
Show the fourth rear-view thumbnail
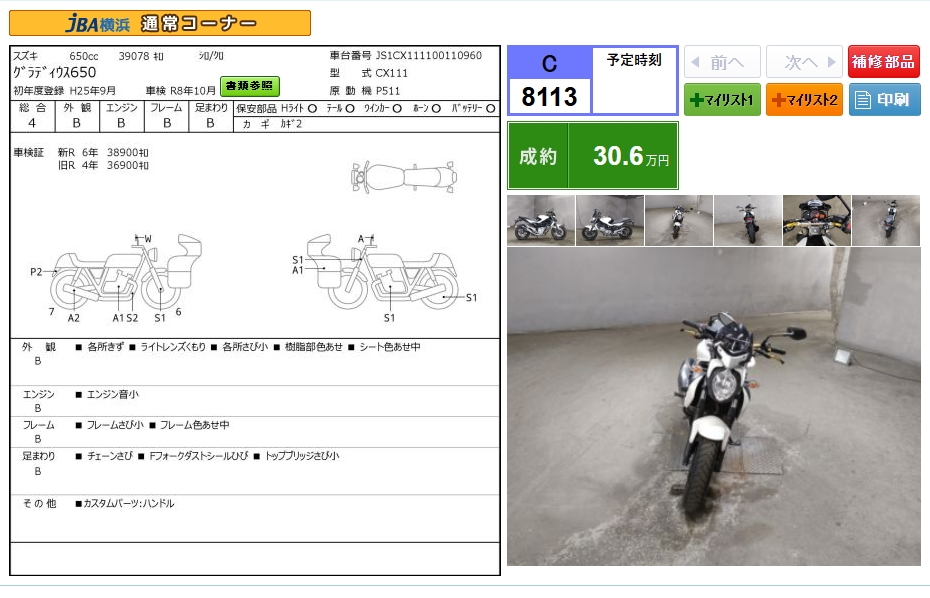tap(748, 220)
